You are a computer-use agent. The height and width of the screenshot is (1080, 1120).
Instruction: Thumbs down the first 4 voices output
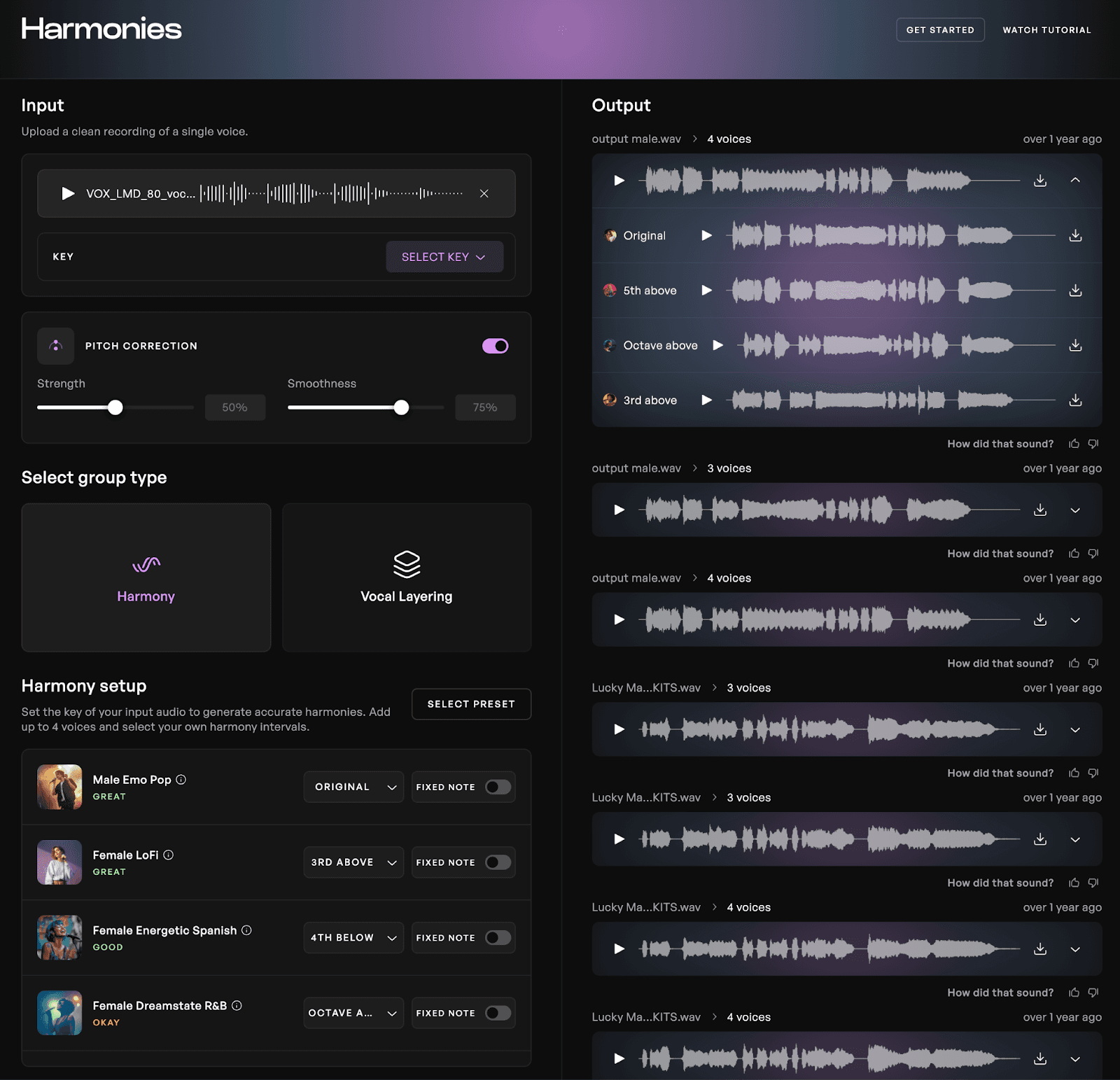pyautogui.click(x=1093, y=444)
